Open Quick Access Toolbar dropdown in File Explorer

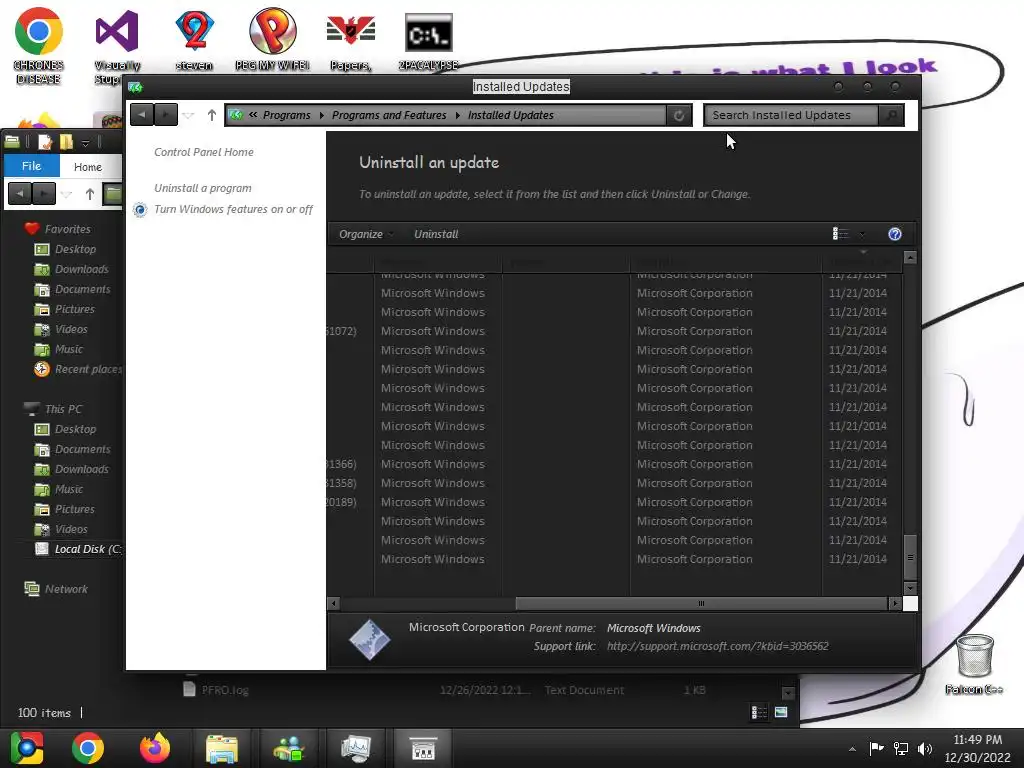point(85,142)
